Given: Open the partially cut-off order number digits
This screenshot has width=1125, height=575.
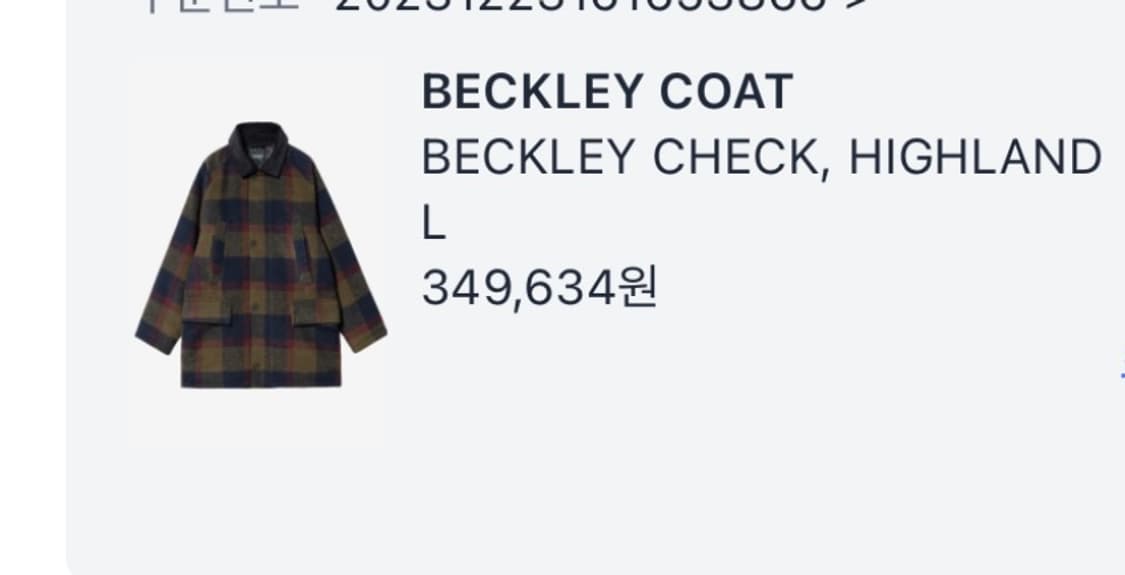Looking at the screenshot, I should pyautogui.click(x=581, y=6).
